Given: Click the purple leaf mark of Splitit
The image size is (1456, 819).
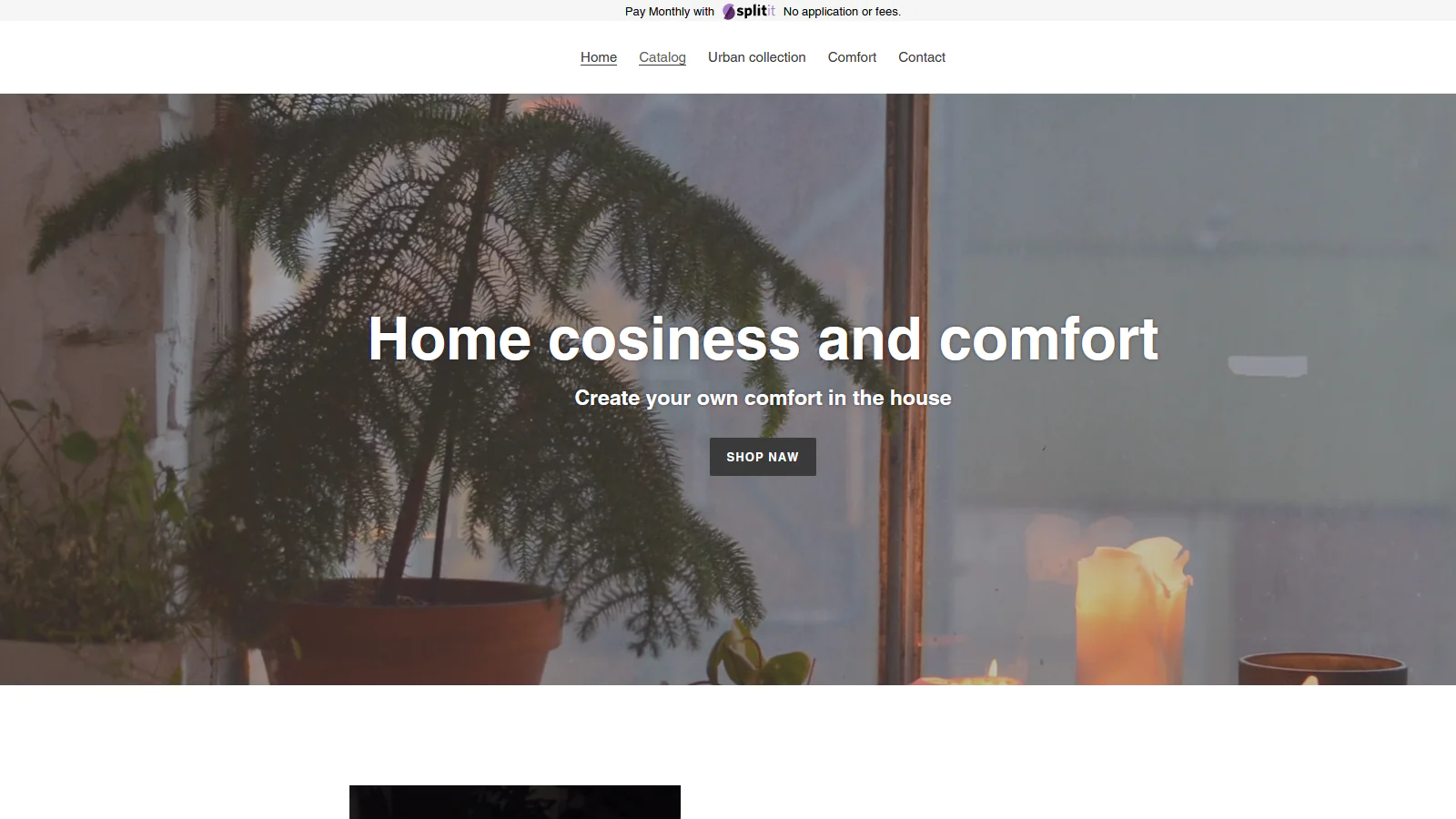Looking at the screenshot, I should click(x=729, y=12).
